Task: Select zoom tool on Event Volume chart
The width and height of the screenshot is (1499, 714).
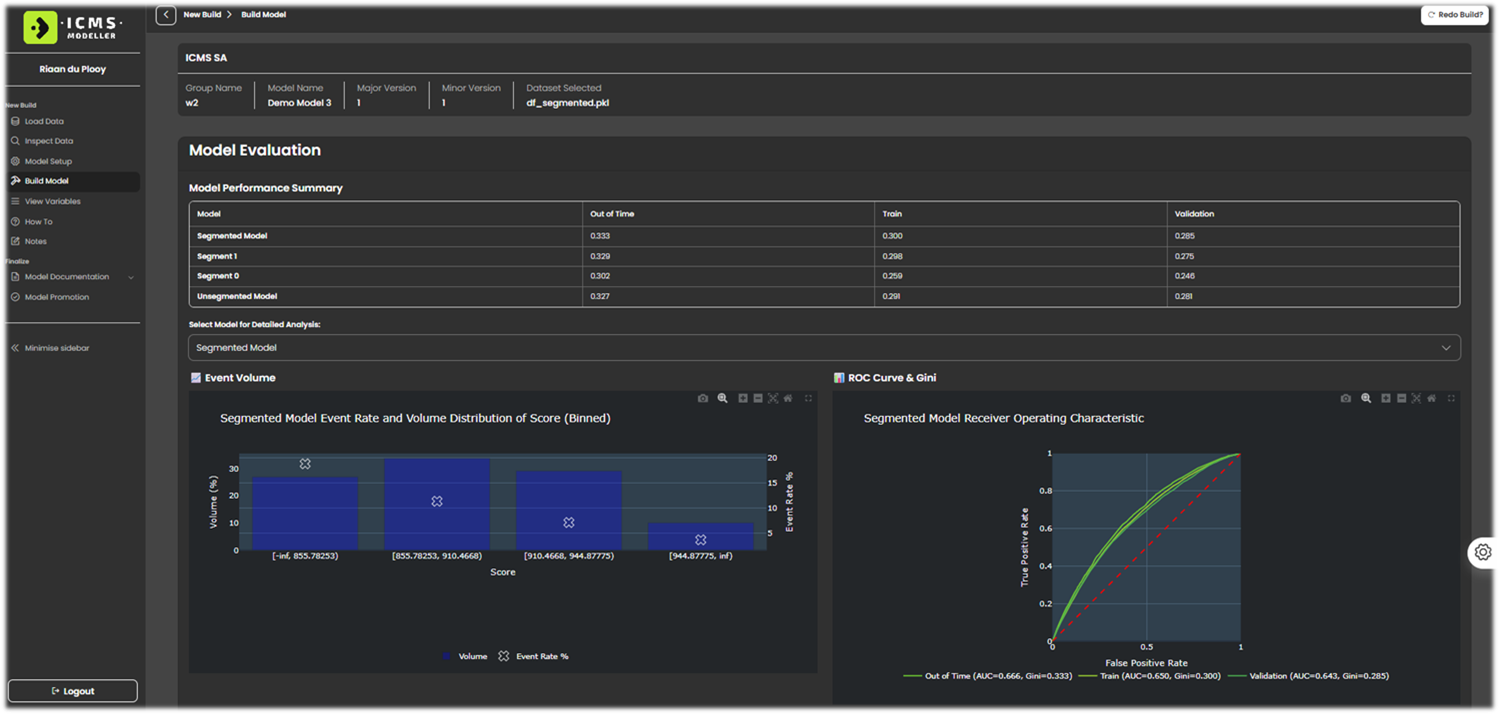Action: (x=722, y=398)
